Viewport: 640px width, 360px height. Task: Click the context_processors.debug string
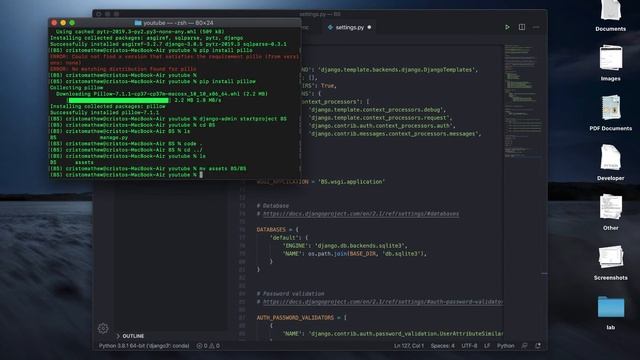point(377,109)
